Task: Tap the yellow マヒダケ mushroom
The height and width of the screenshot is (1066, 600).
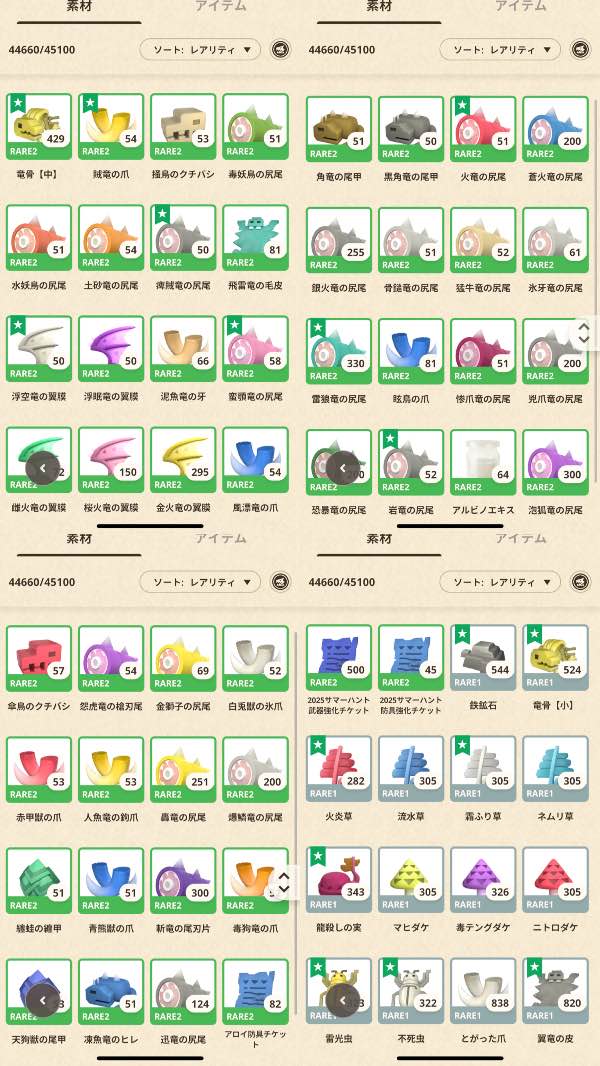Action: (x=411, y=880)
